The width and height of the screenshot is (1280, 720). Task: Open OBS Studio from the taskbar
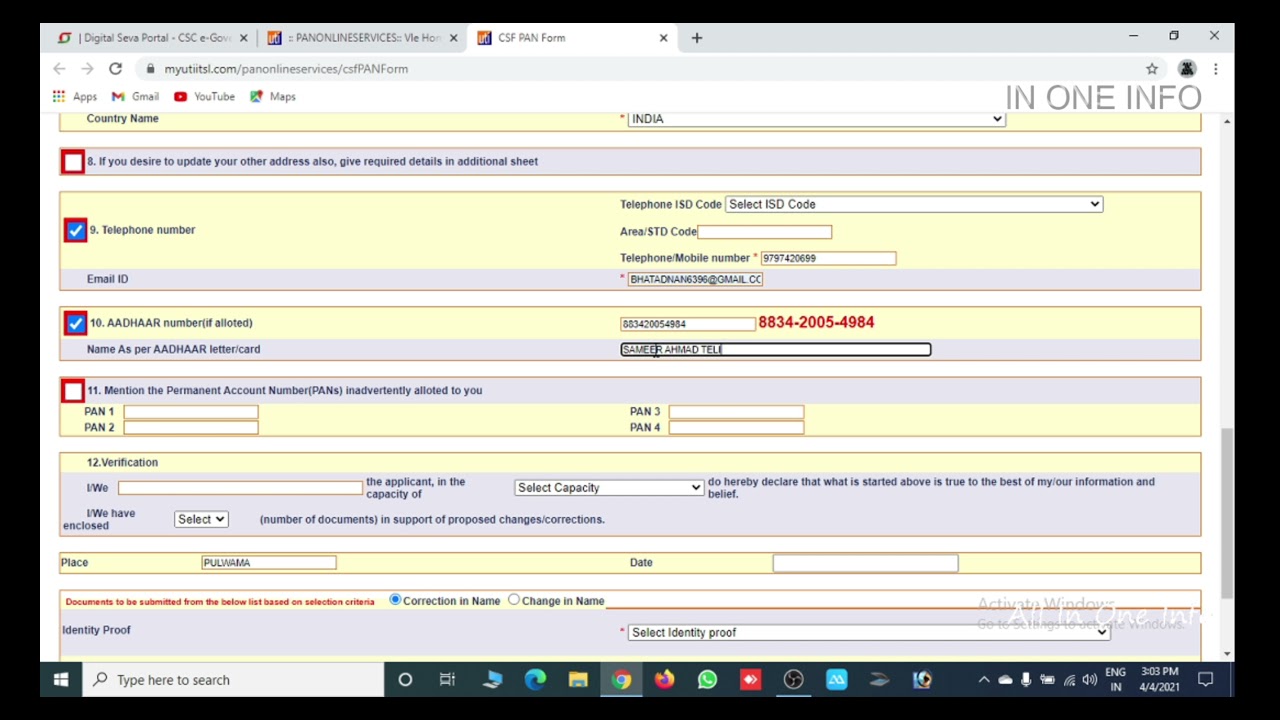[x=793, y=680]
